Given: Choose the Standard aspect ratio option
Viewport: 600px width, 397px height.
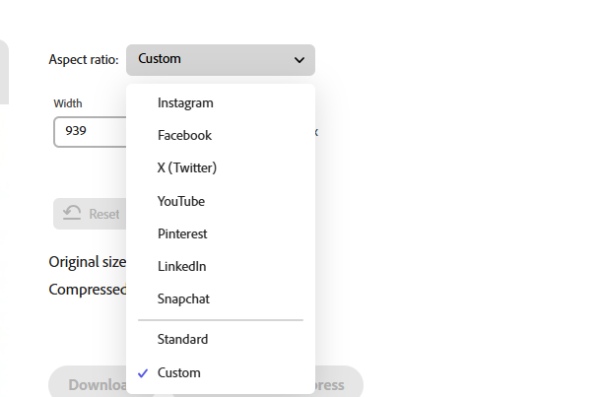Looking at the screenshot, I should point(220,339).
